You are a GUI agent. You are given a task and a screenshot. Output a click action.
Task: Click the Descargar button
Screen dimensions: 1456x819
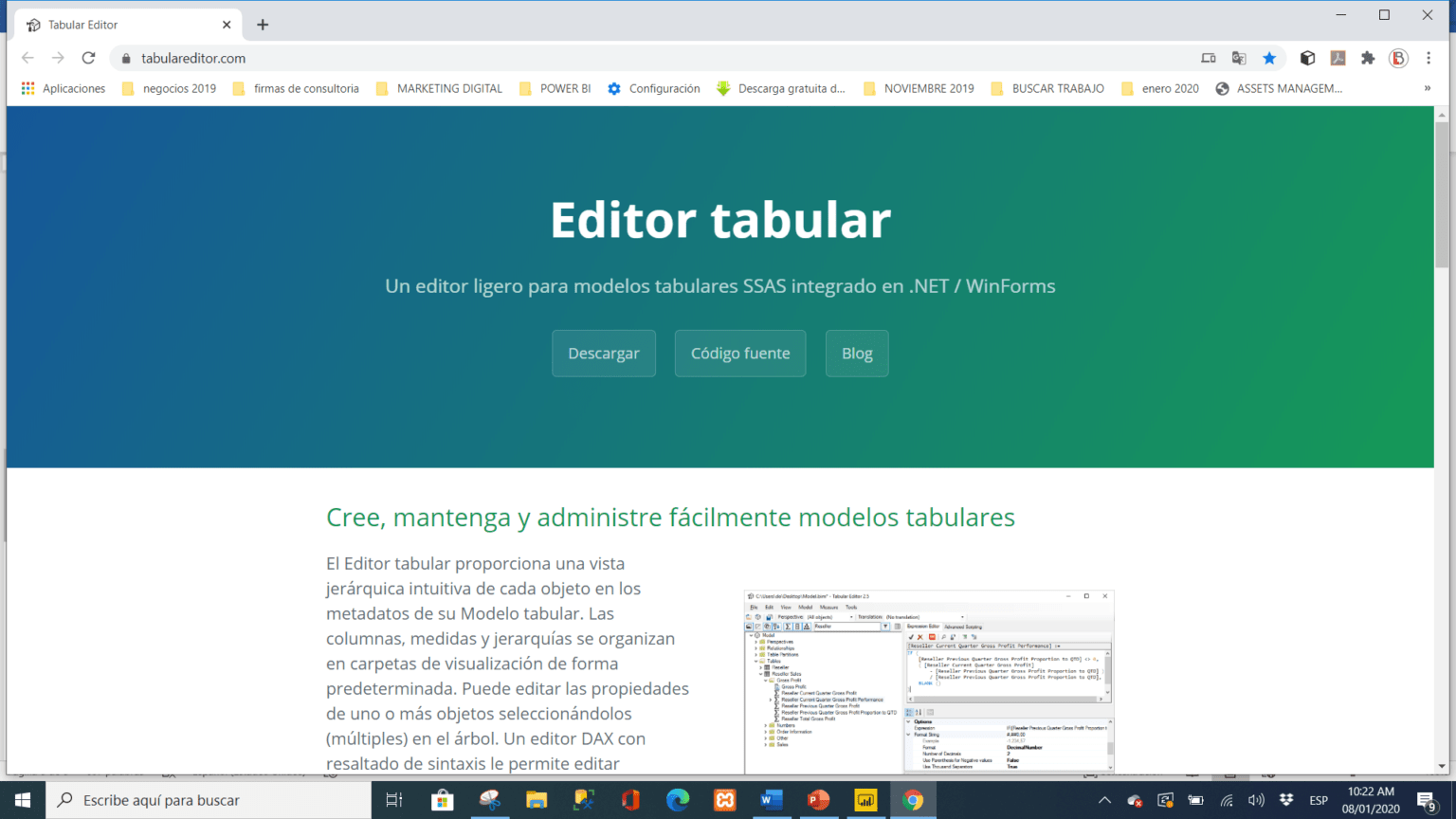[604, 353]
